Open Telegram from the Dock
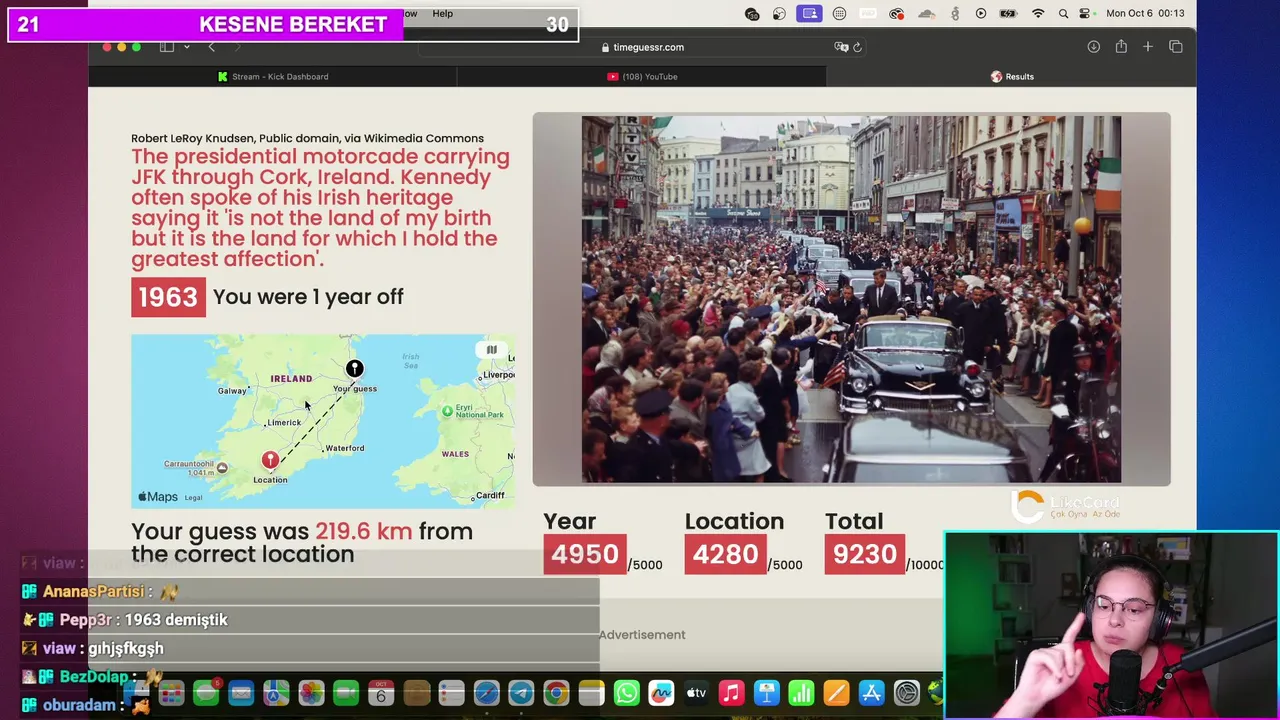 (521, 693)
